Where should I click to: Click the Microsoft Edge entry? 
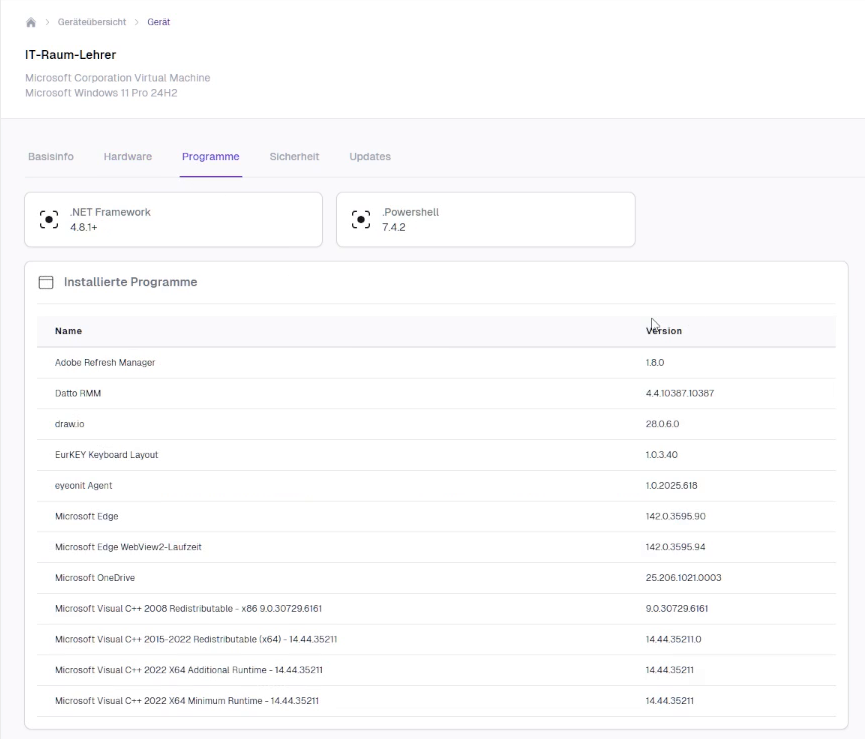coord(86,517)
